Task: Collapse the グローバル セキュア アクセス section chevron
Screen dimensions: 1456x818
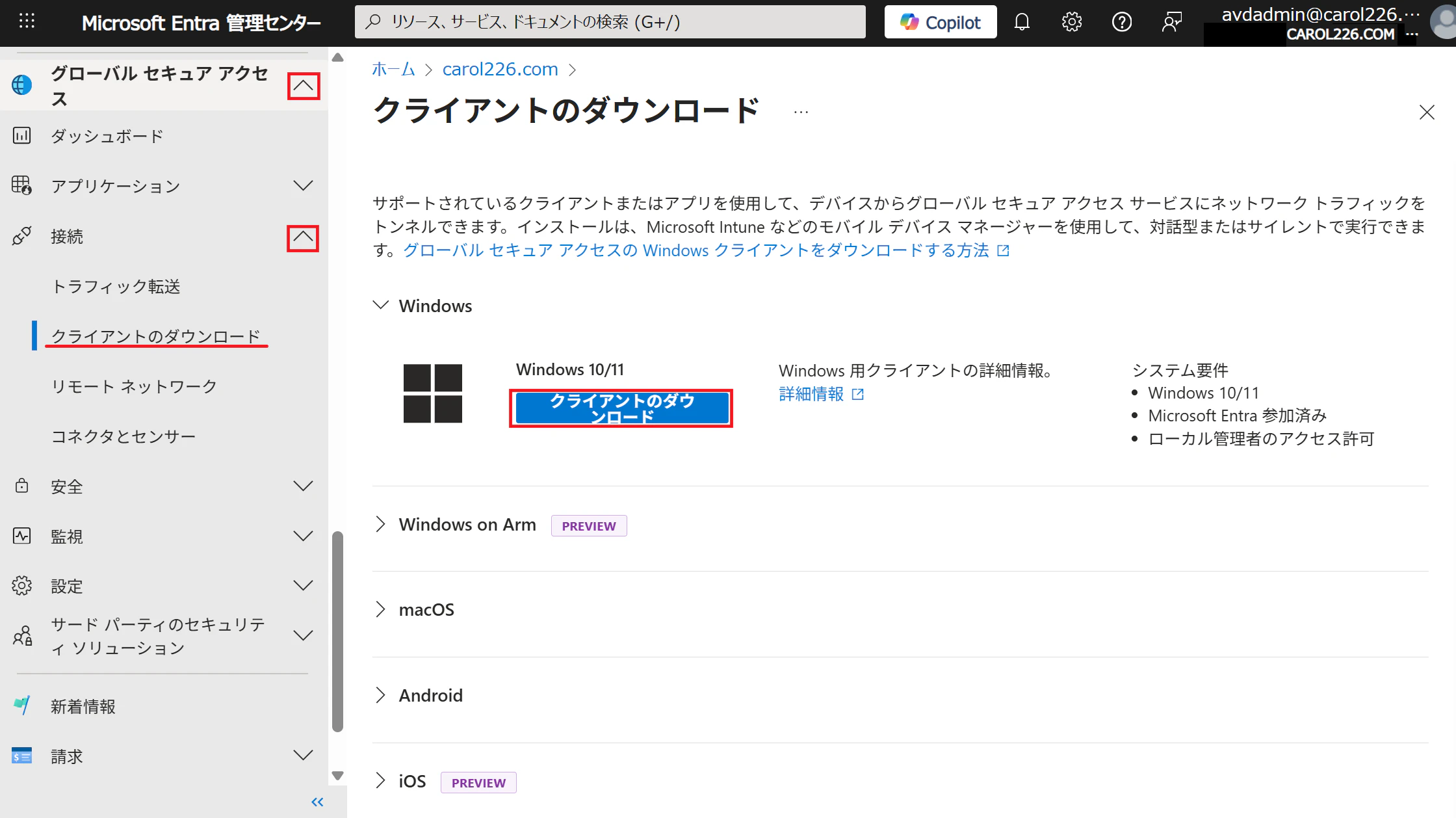Action: coord(303,86)
